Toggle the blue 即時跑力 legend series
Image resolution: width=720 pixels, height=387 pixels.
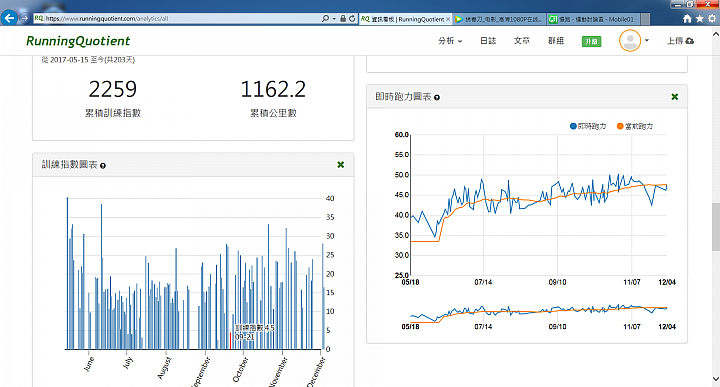click(x=588, y=126)
